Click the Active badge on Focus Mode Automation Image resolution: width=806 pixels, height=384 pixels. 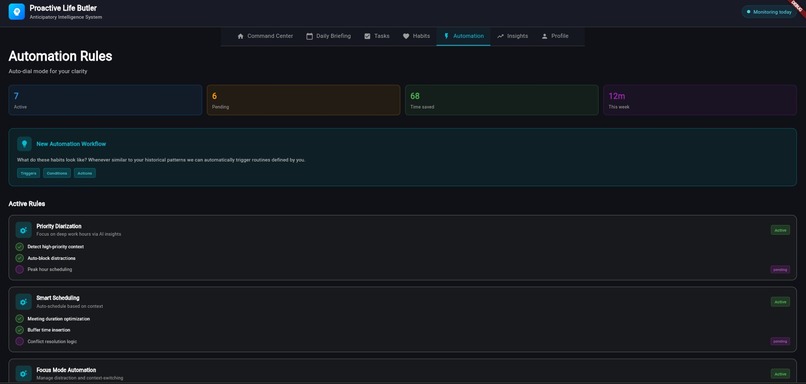pyautogui.click(x=780, y=374)
